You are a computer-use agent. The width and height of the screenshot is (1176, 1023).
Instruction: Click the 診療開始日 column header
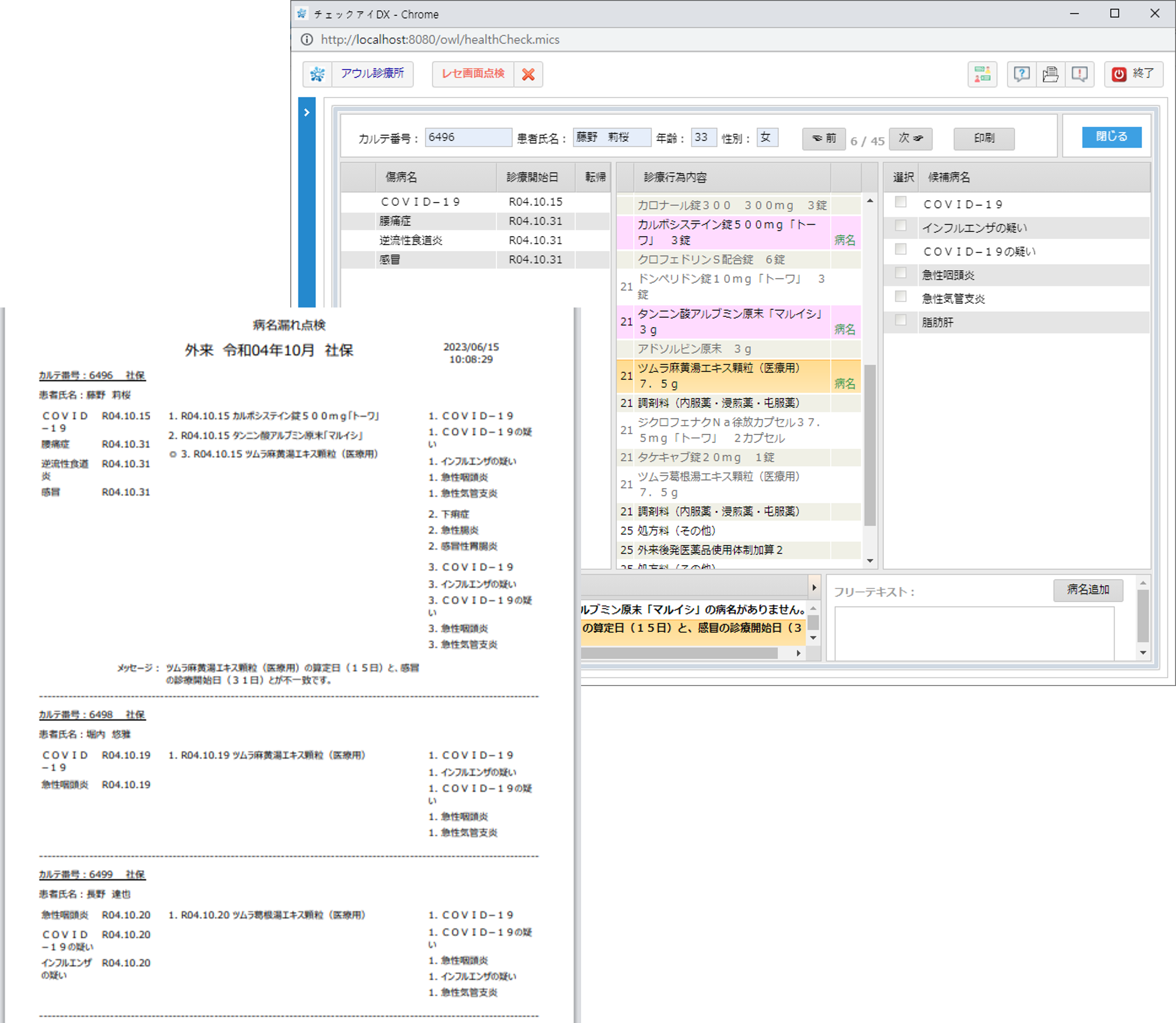click(x=535, y=177)
